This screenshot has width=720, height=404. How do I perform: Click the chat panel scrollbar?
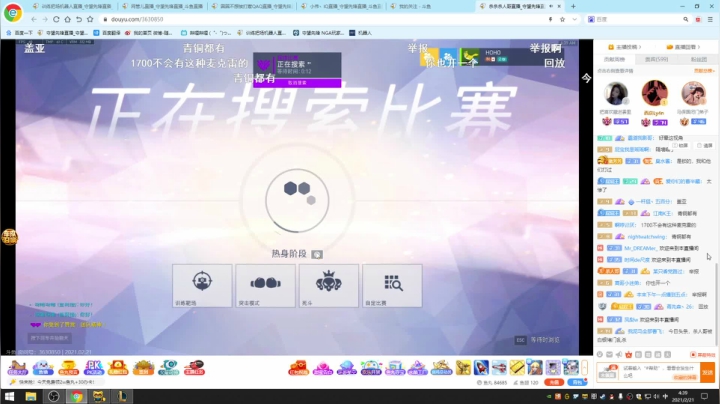pyautogui.click(x=716, y=303)
